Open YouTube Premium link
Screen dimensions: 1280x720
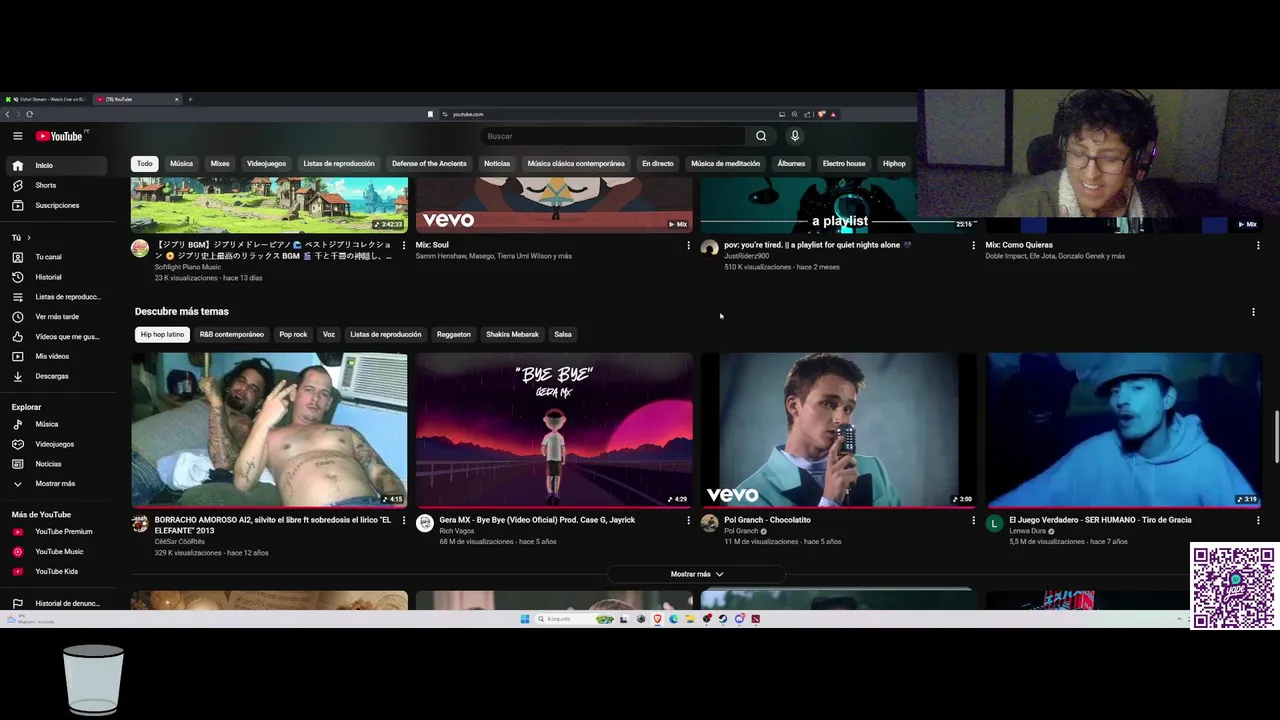point(58,532)
